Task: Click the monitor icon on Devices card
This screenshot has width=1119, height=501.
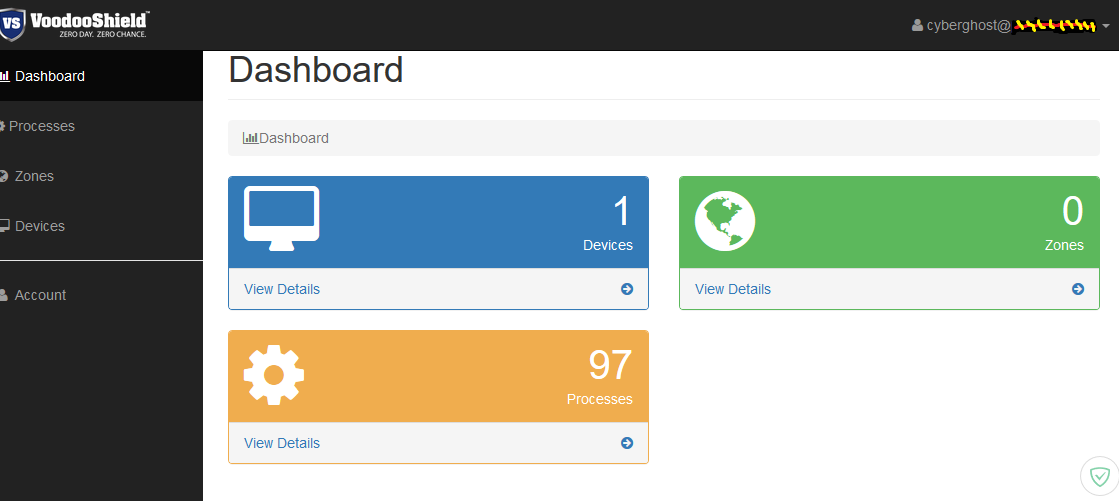Action: tap(281, 218)
